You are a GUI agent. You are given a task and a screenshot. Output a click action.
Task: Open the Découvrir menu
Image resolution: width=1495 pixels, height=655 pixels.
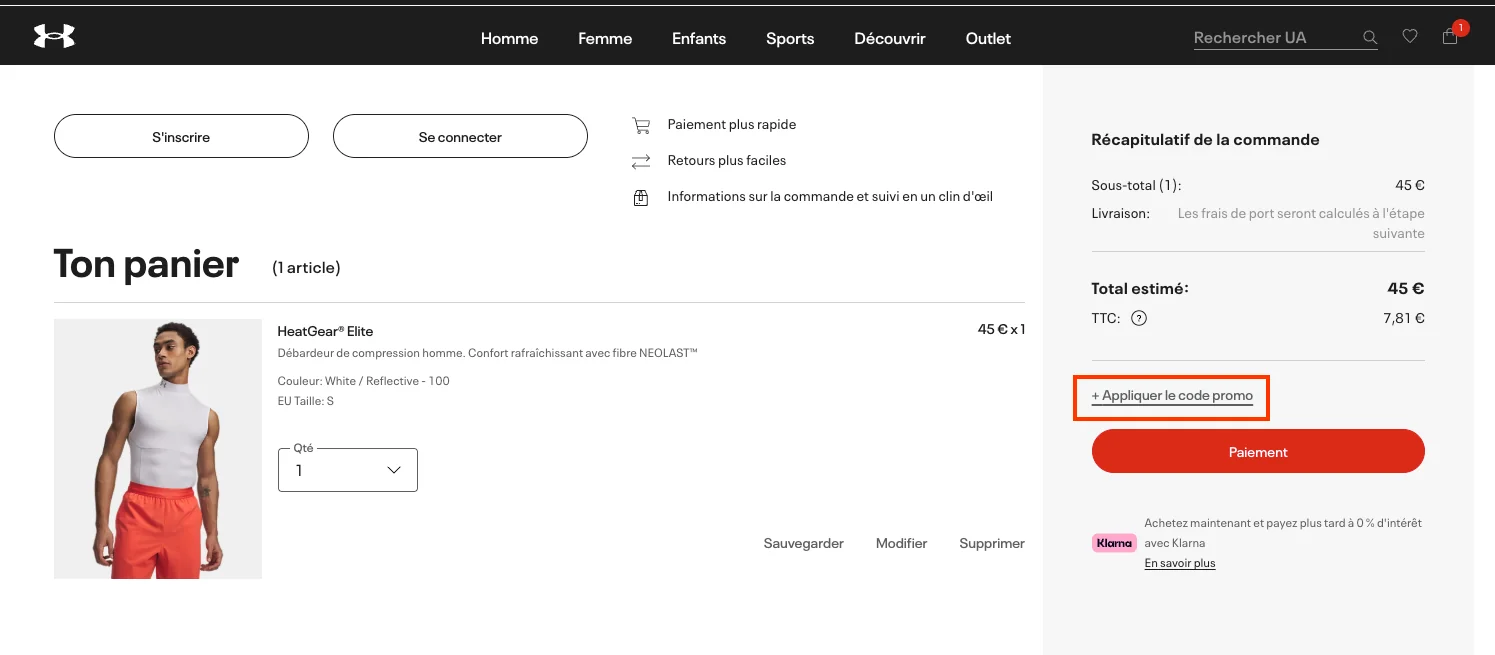[890, 38]
